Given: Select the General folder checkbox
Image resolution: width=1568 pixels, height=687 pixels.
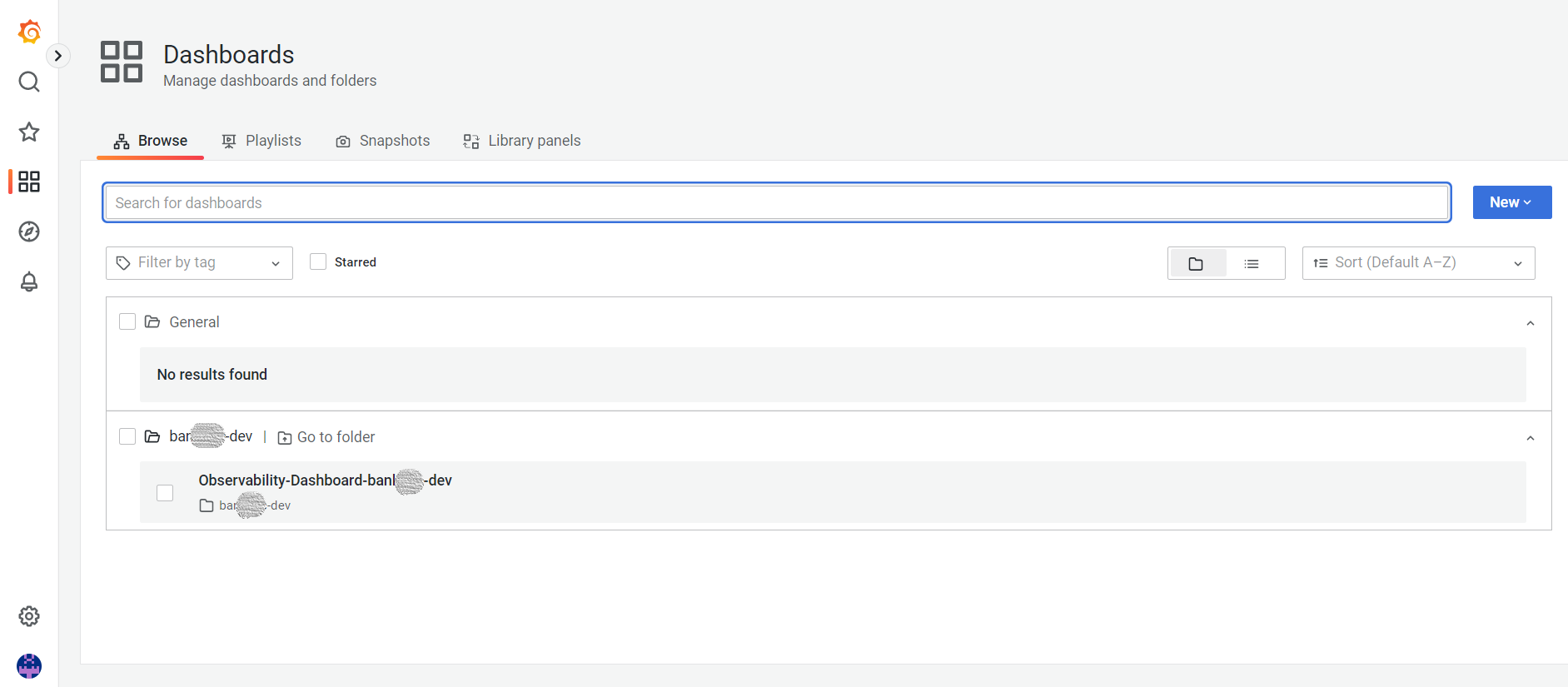Looking at the screenshot, I should point(127,321).
